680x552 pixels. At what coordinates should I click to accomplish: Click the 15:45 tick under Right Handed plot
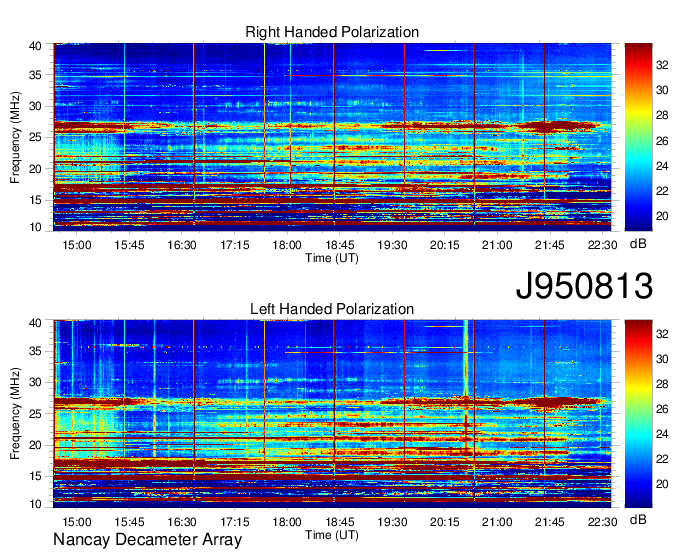point(129,245)
